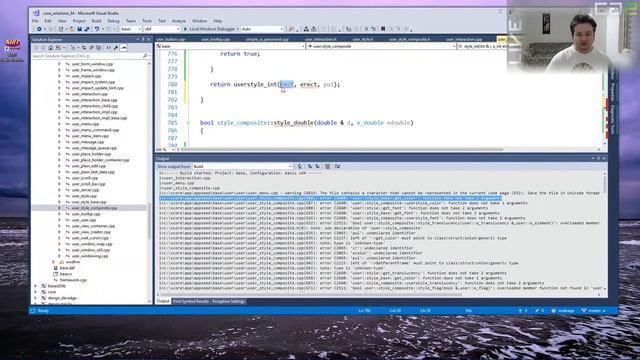Screen dimensions: 640x360
Task: Click the Sync with Active Document icon
Action: [x=84, y=48]
